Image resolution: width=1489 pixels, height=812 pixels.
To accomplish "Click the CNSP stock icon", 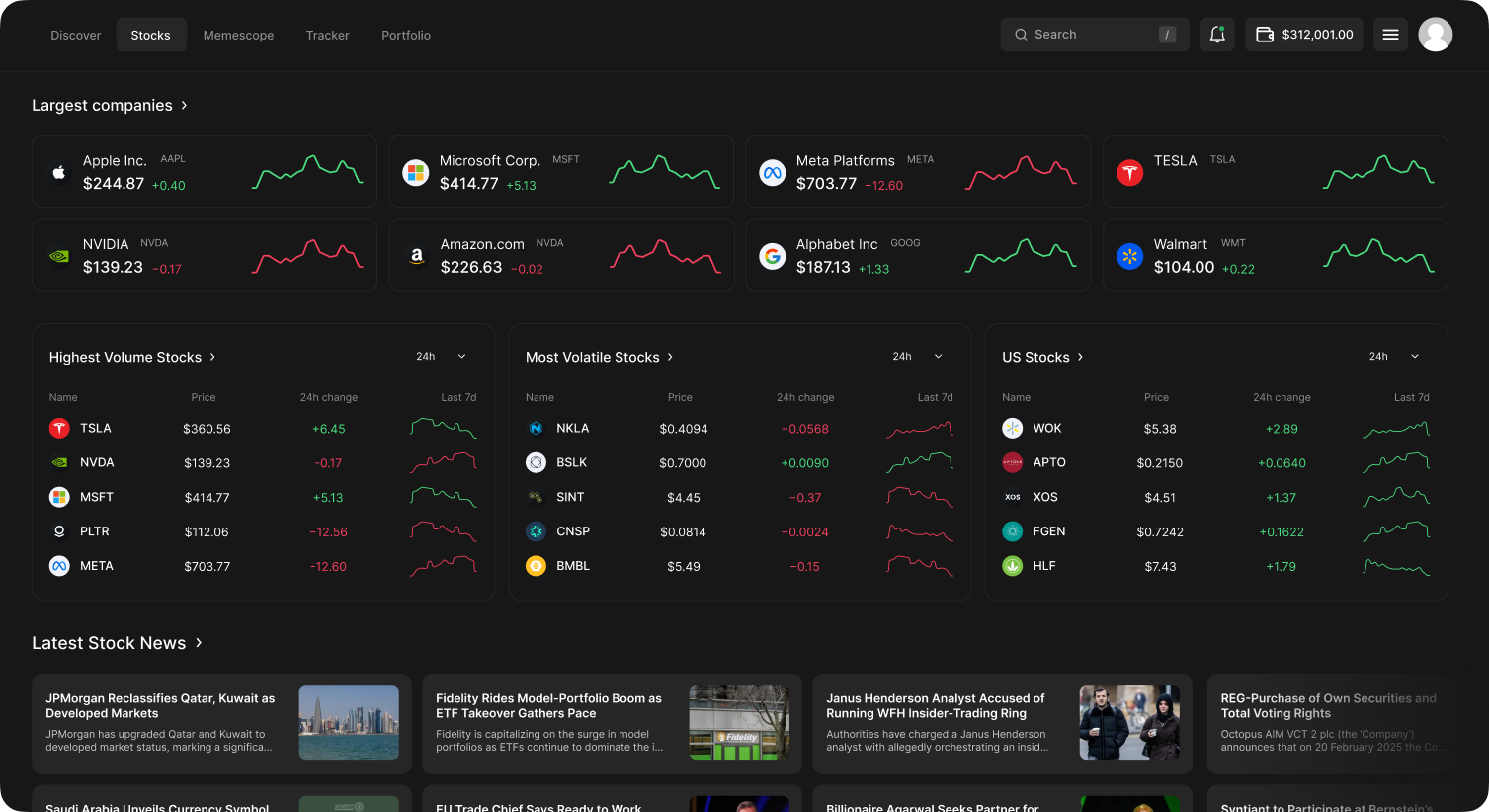I will 536,531.
